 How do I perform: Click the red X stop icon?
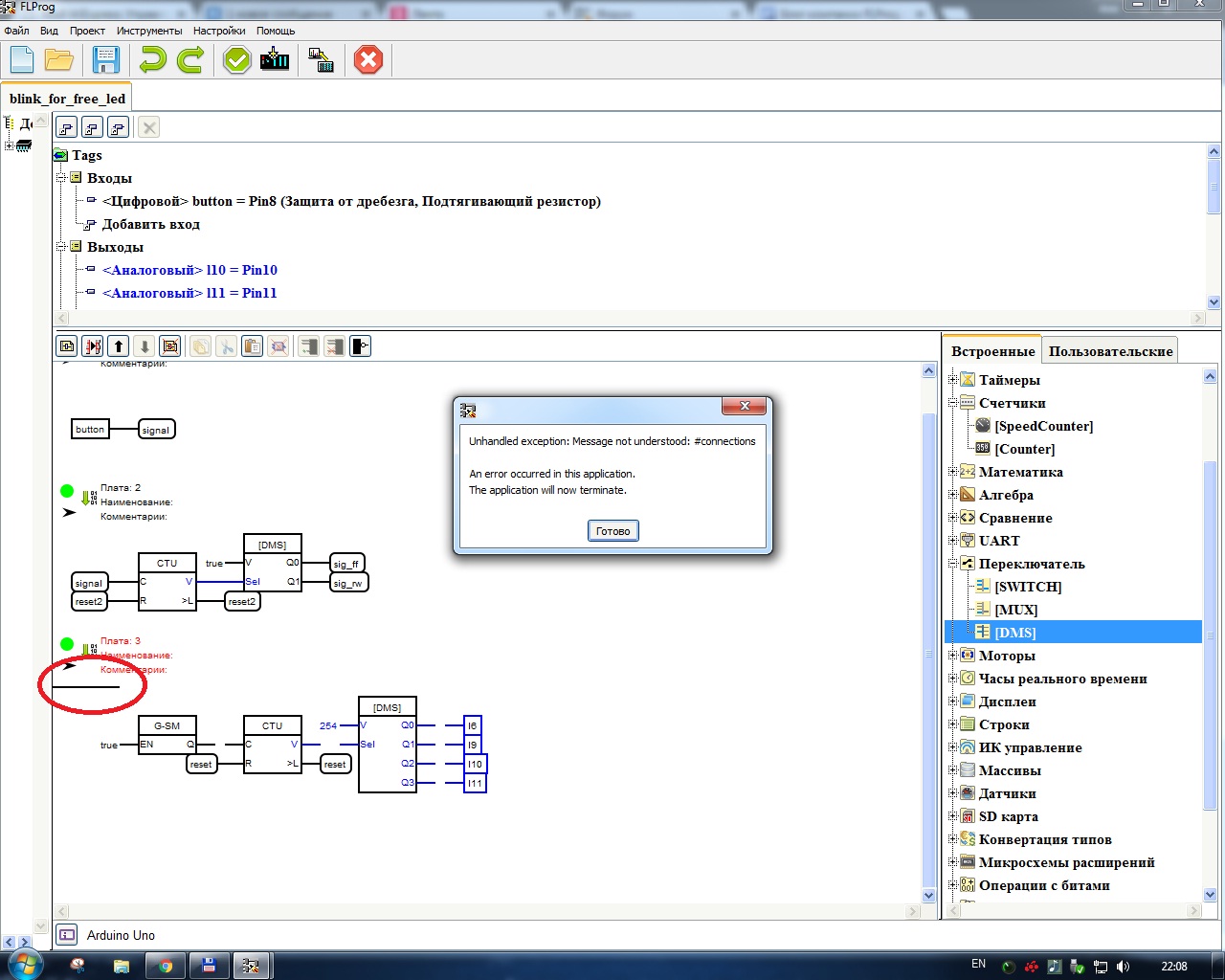point(367,60)
